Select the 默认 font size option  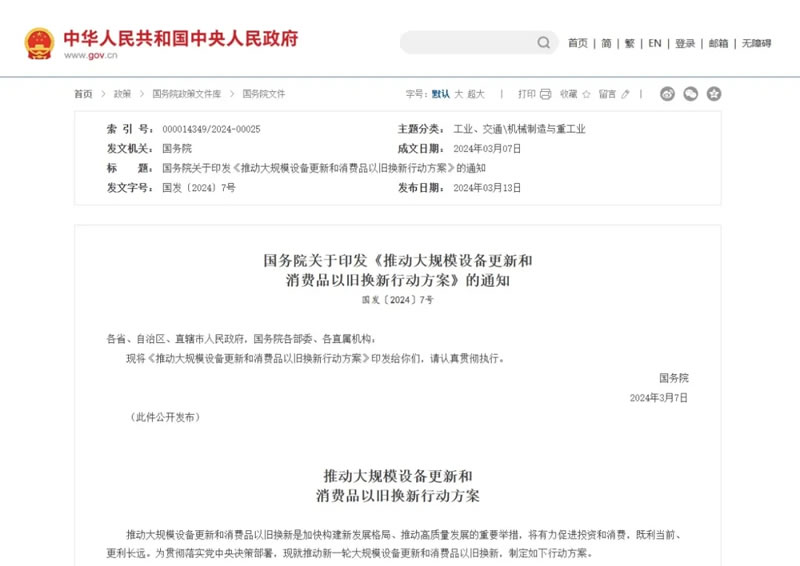coord(440,94)
